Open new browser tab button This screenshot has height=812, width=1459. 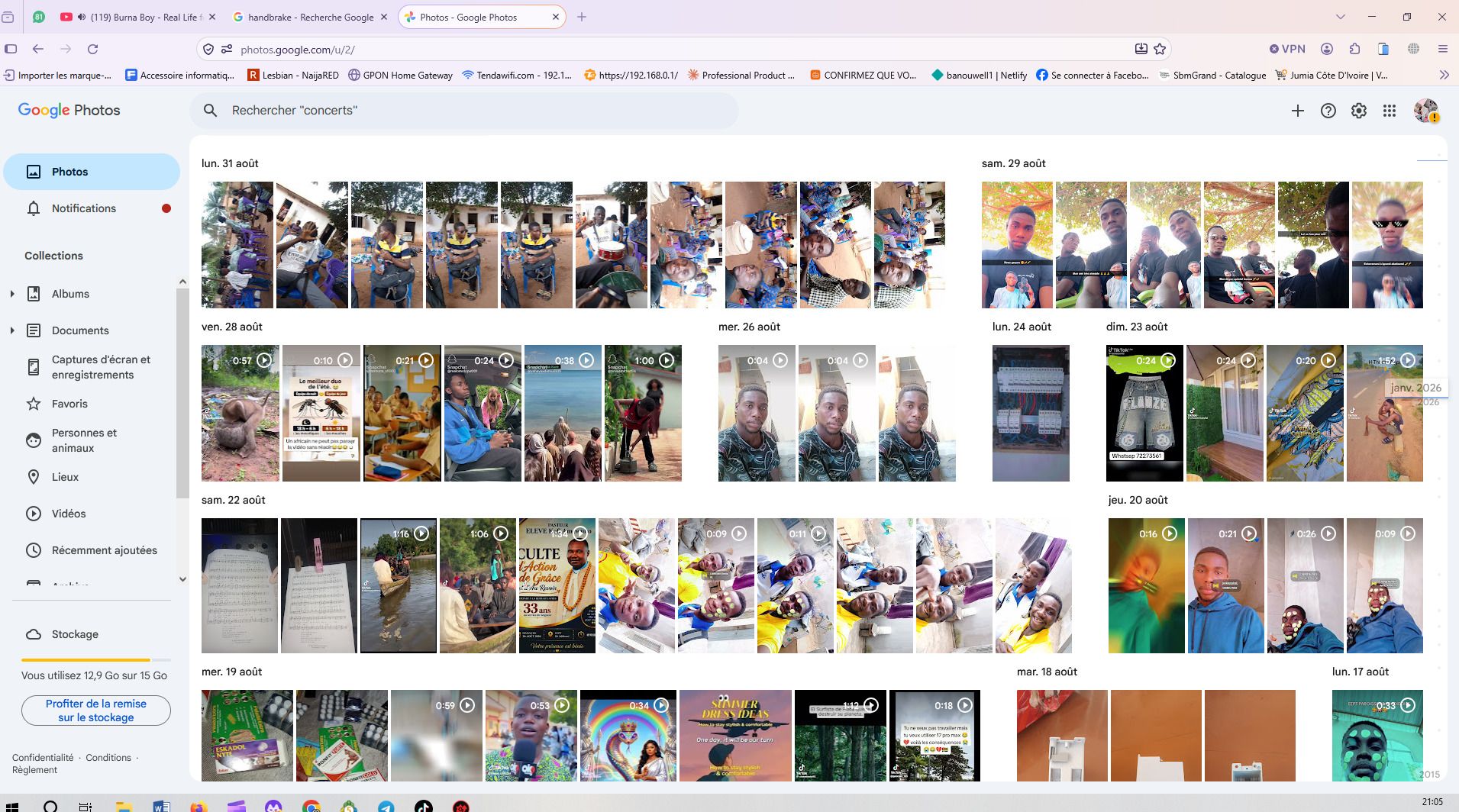click(x=582, y=17)
